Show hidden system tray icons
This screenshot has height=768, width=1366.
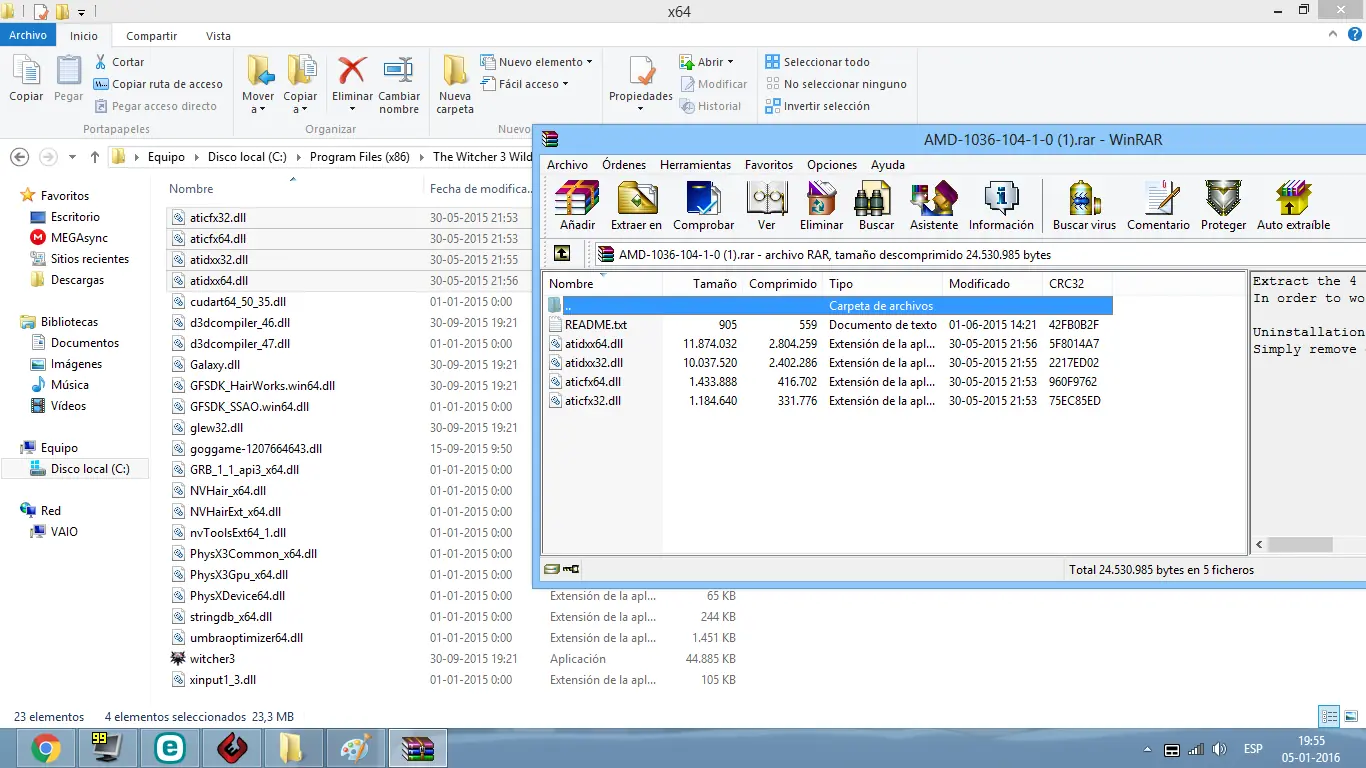(x=1147, y=749)
